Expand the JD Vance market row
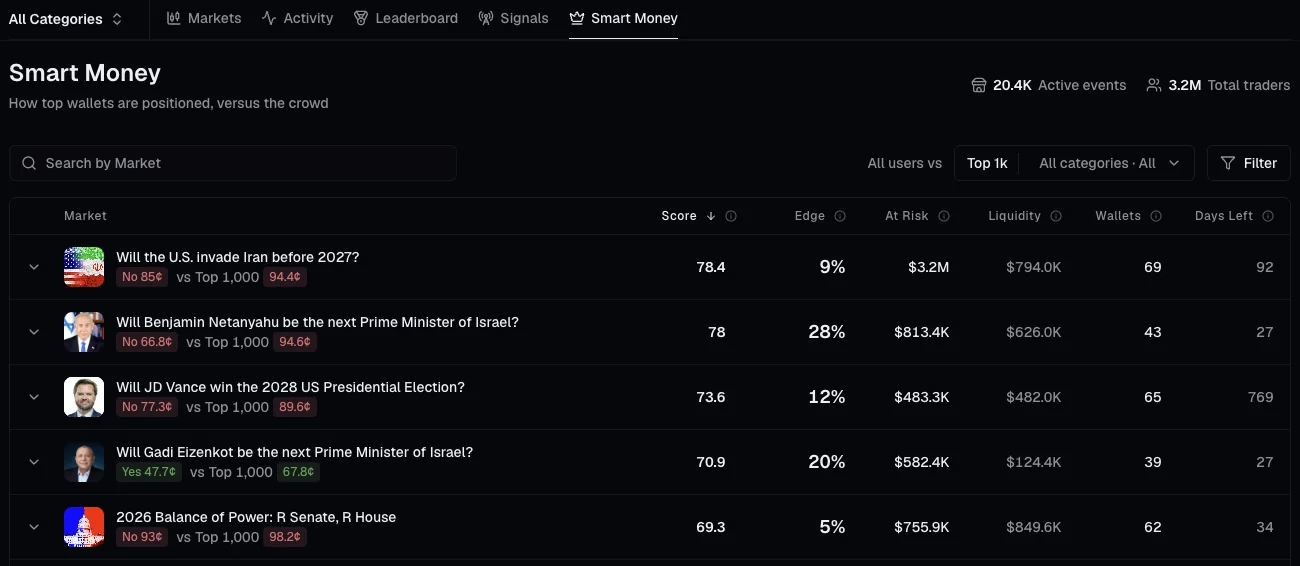This screenshot has width=1300, height=566. [34, 397]
